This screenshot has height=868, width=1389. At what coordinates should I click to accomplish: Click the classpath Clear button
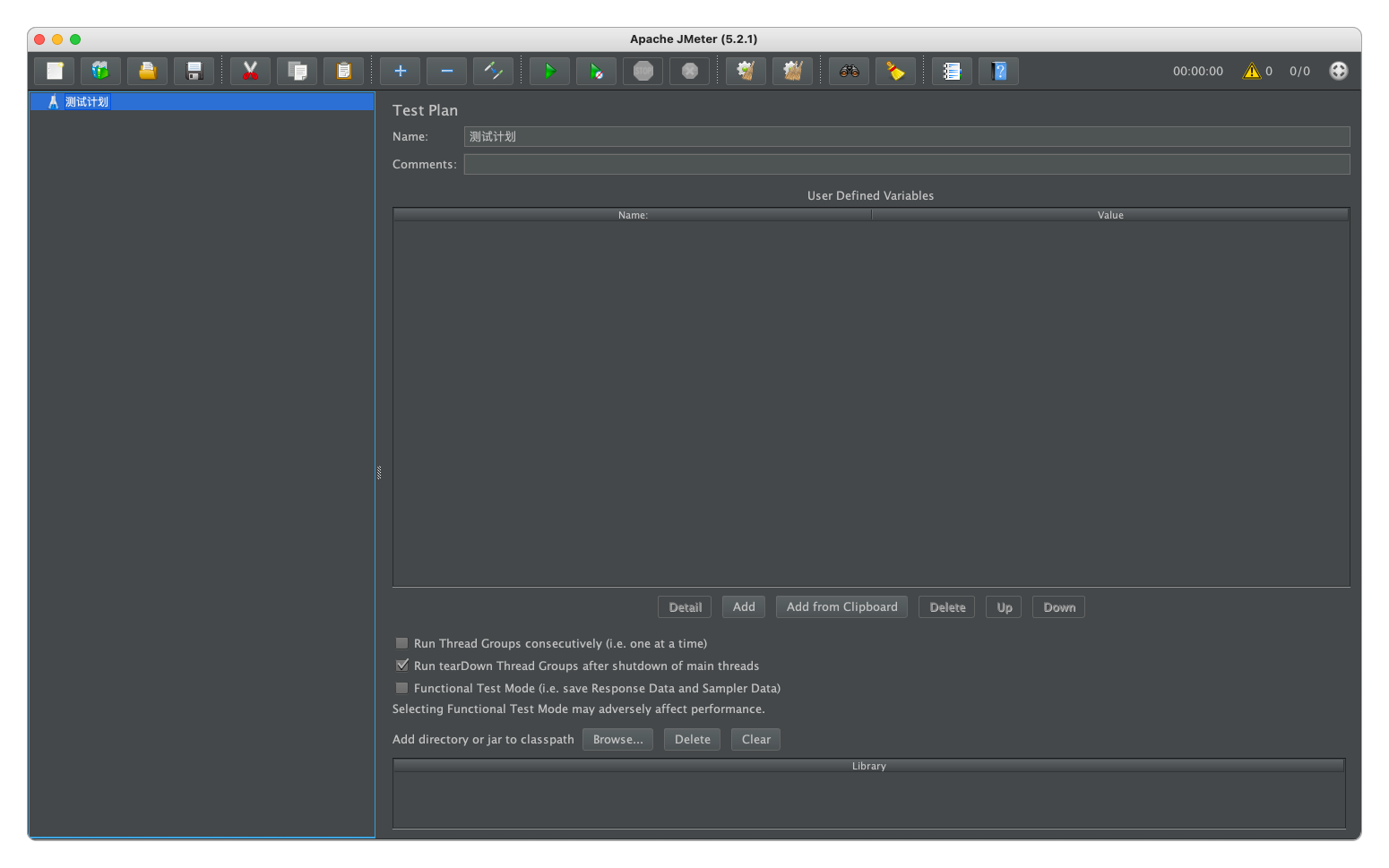coord(755,739)
